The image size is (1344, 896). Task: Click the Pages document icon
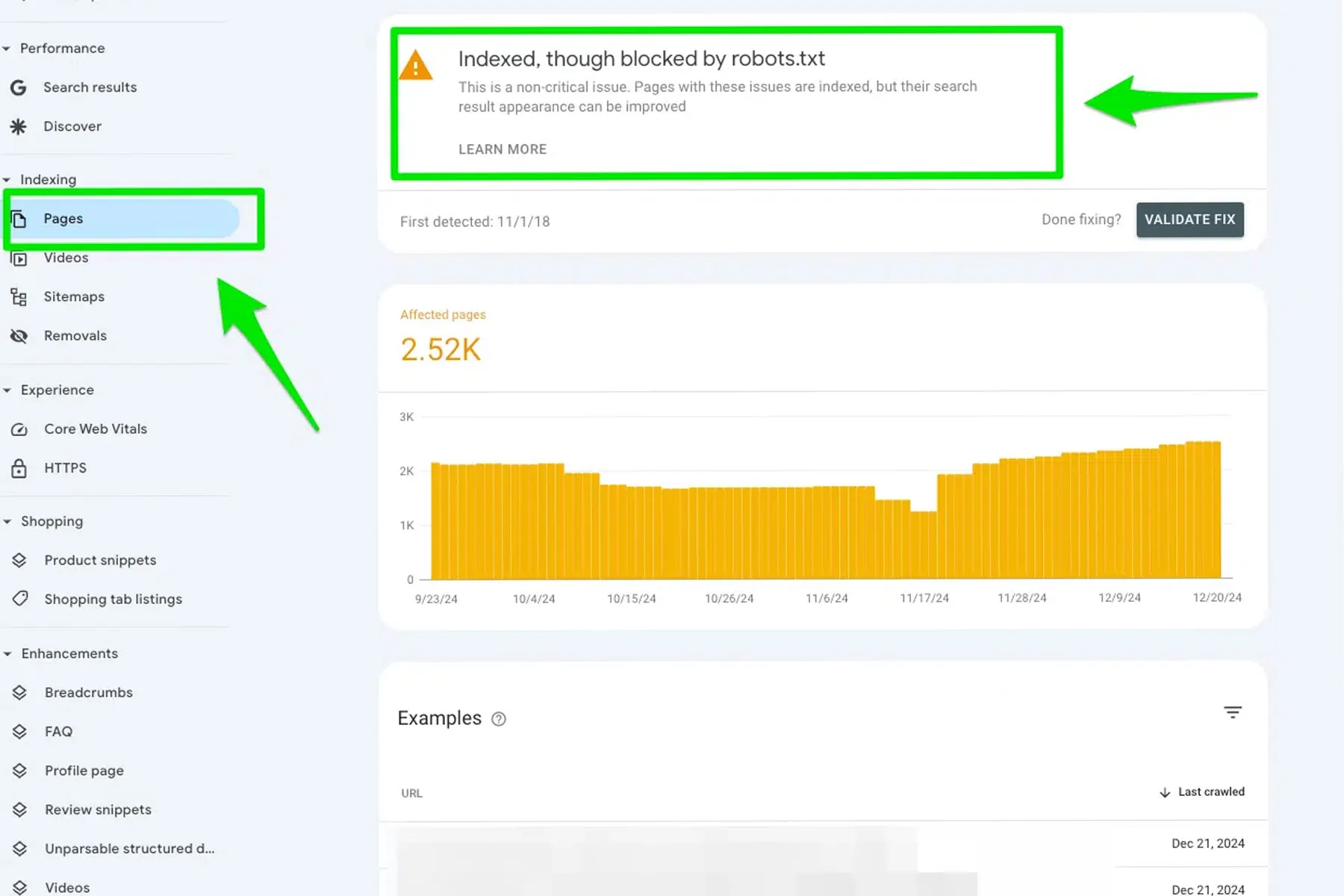coord(19,219)
